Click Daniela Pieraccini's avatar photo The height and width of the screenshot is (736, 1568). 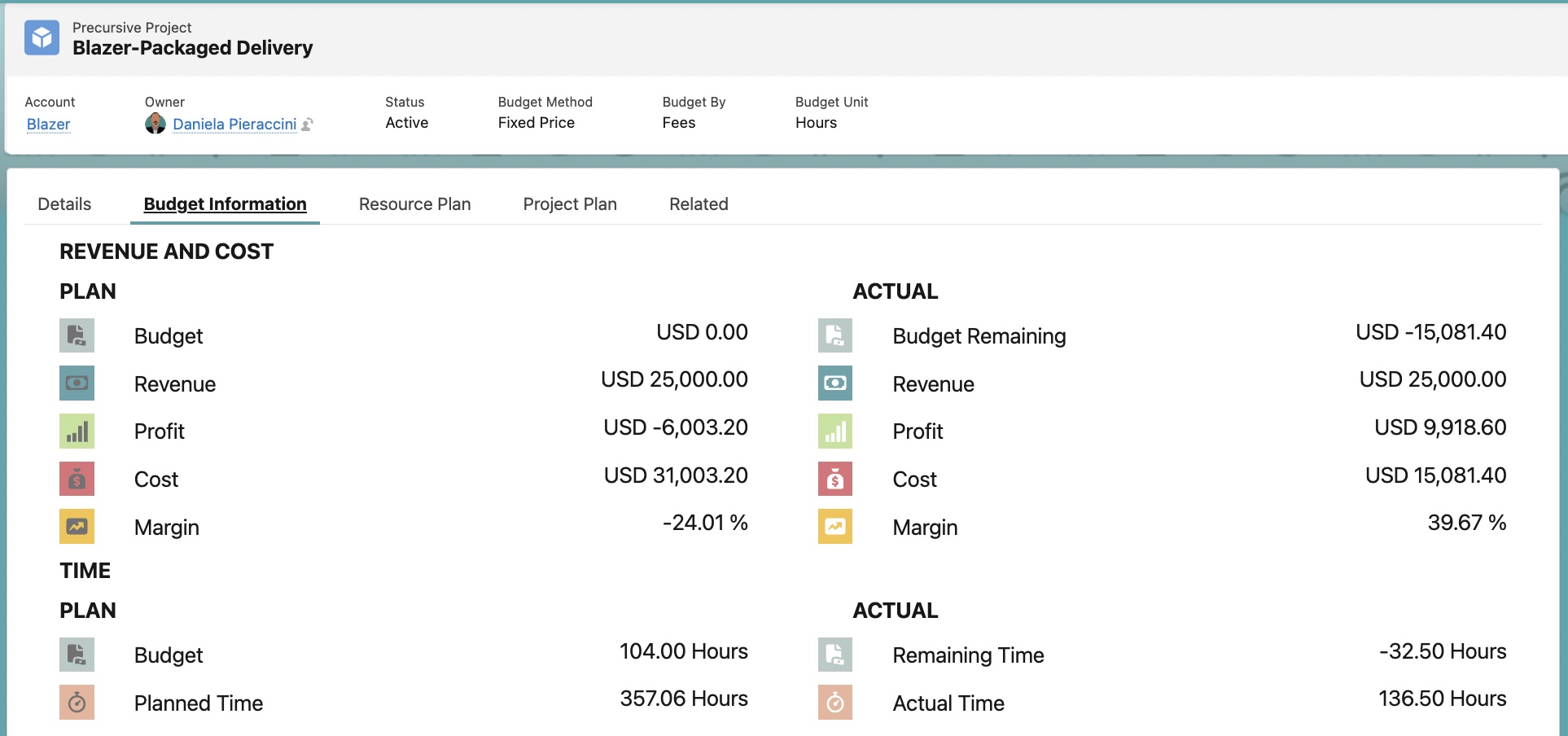[155, 124]
